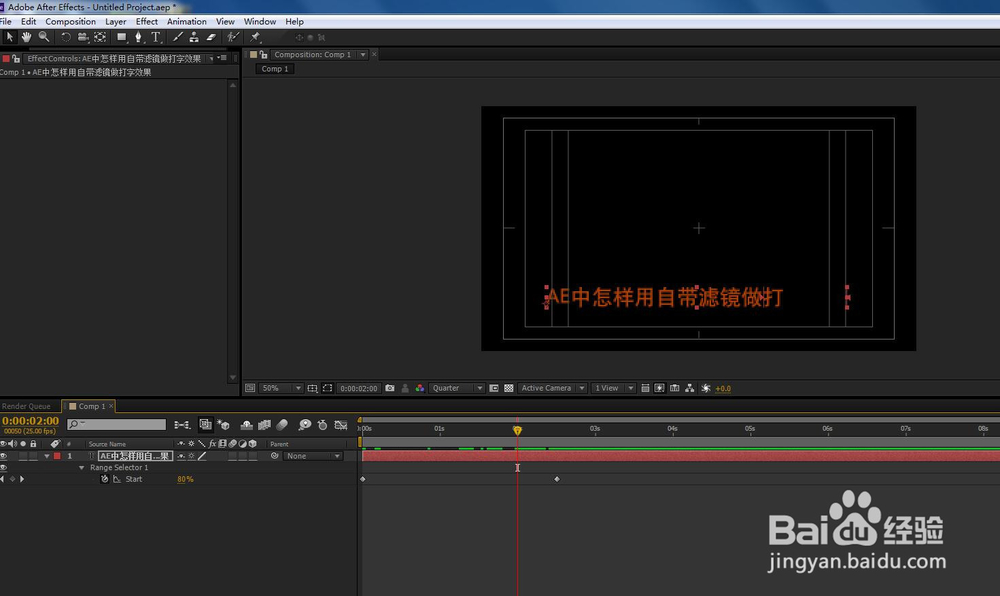Screen dimensions: 1000x596
Task: Choose the Rotation tool
Action: click(x=65, y=37)
